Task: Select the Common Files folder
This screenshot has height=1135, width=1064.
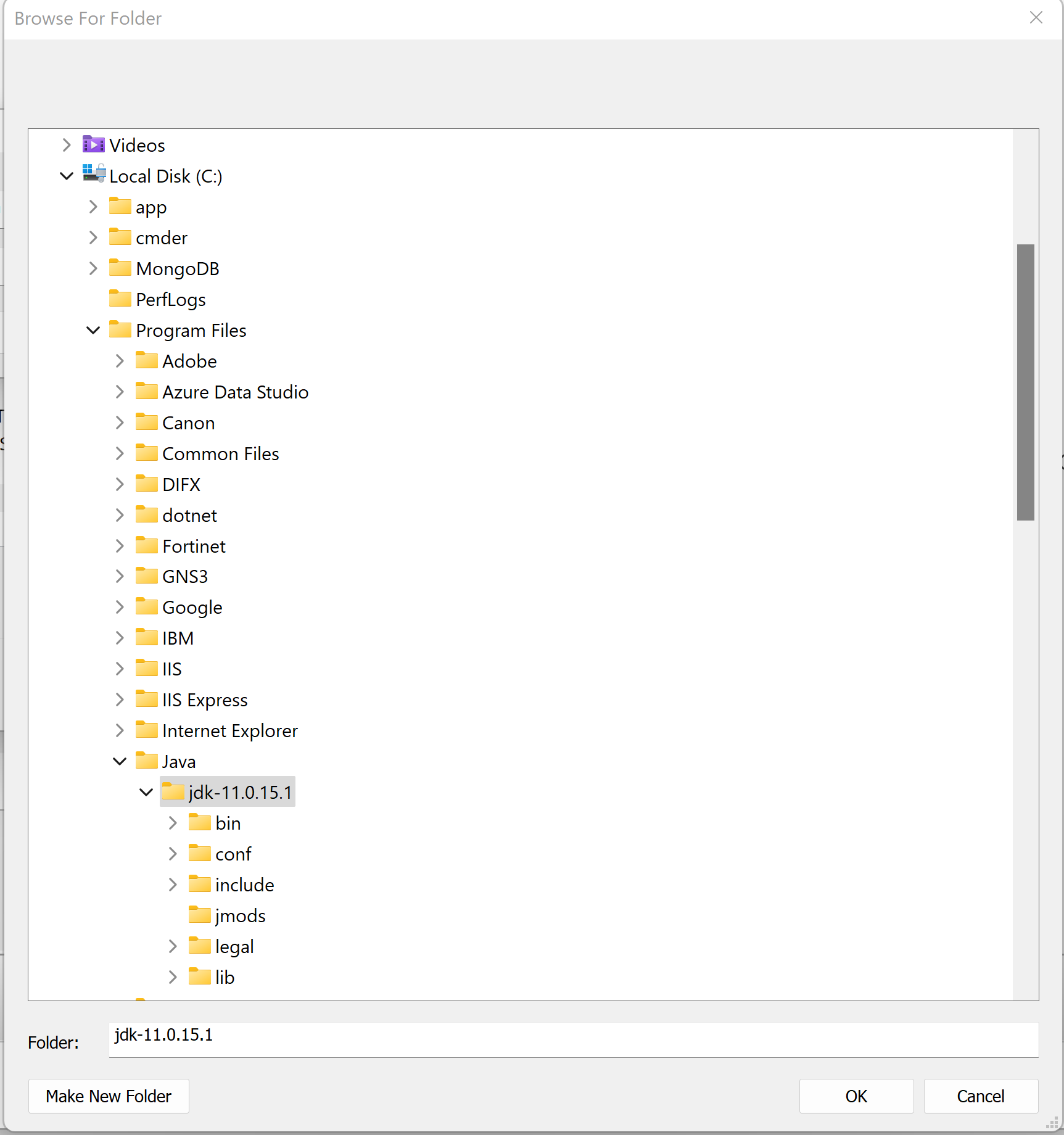Action: point(220,454)
